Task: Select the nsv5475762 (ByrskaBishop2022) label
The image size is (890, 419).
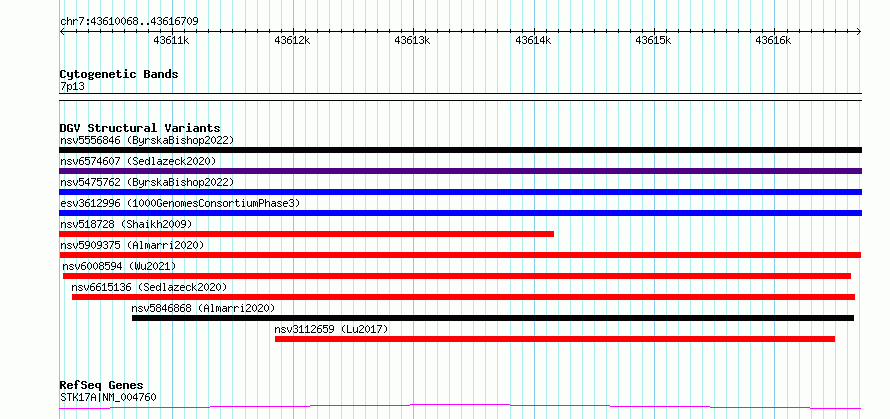Action: (x=147, y=182)
